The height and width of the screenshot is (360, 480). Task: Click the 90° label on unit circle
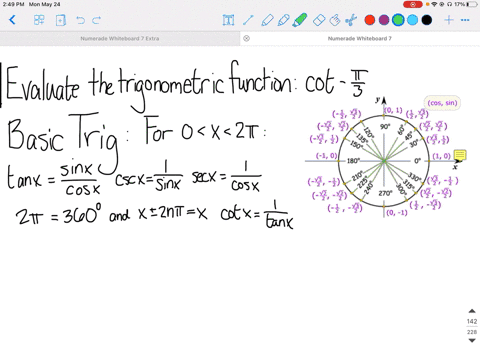[x=385, y=127]
